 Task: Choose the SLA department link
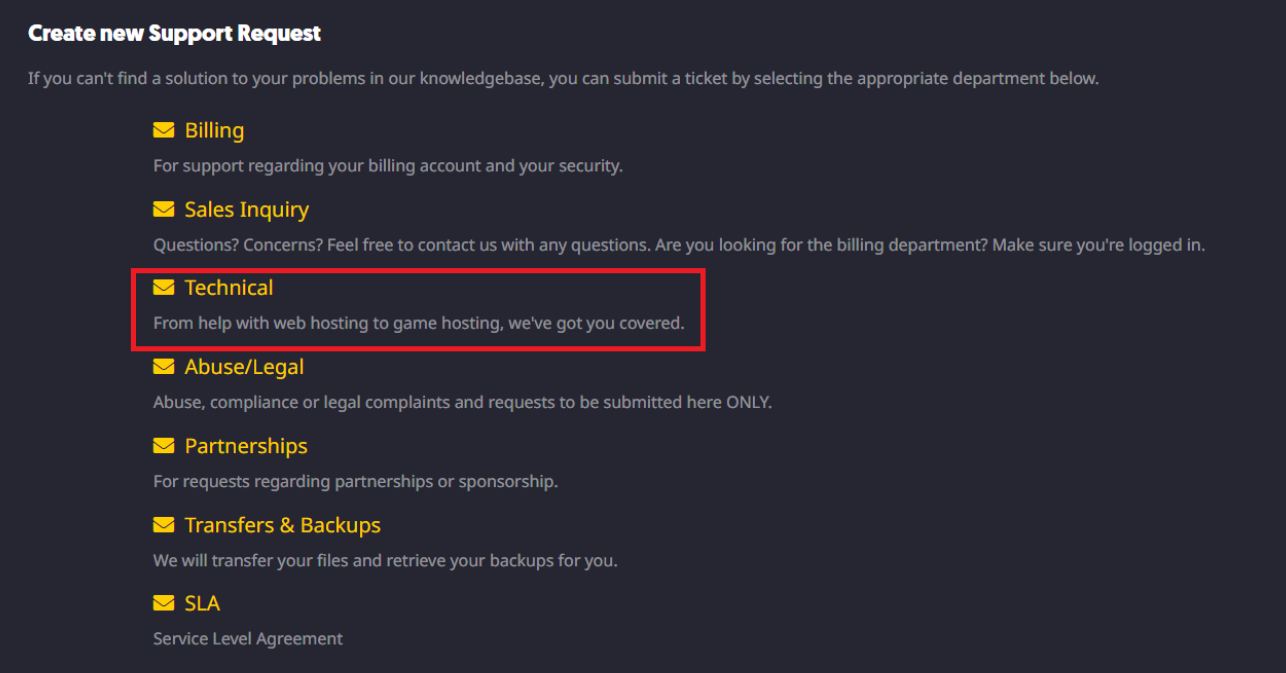202,603
